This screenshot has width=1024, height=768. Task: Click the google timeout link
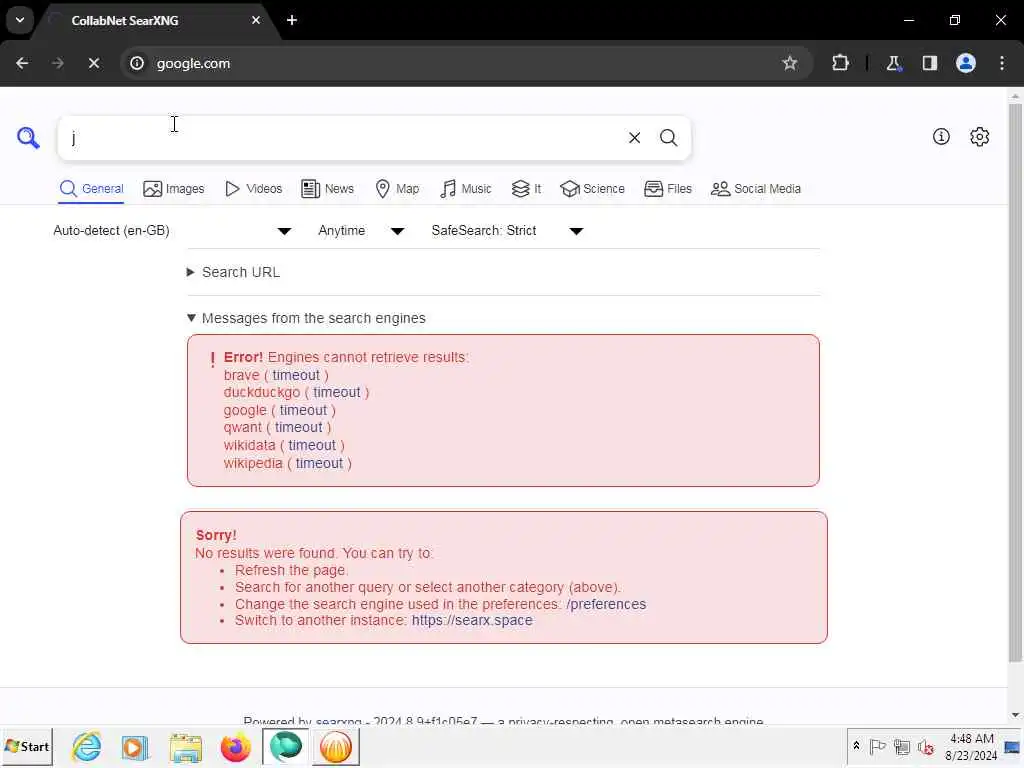(x=303, y=410)
